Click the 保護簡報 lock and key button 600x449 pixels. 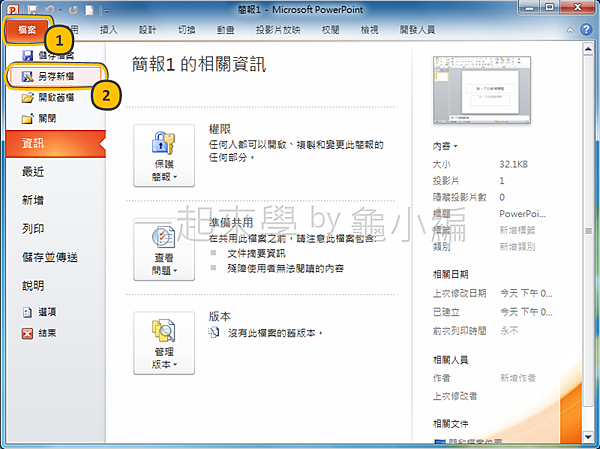tap(164, 155)
